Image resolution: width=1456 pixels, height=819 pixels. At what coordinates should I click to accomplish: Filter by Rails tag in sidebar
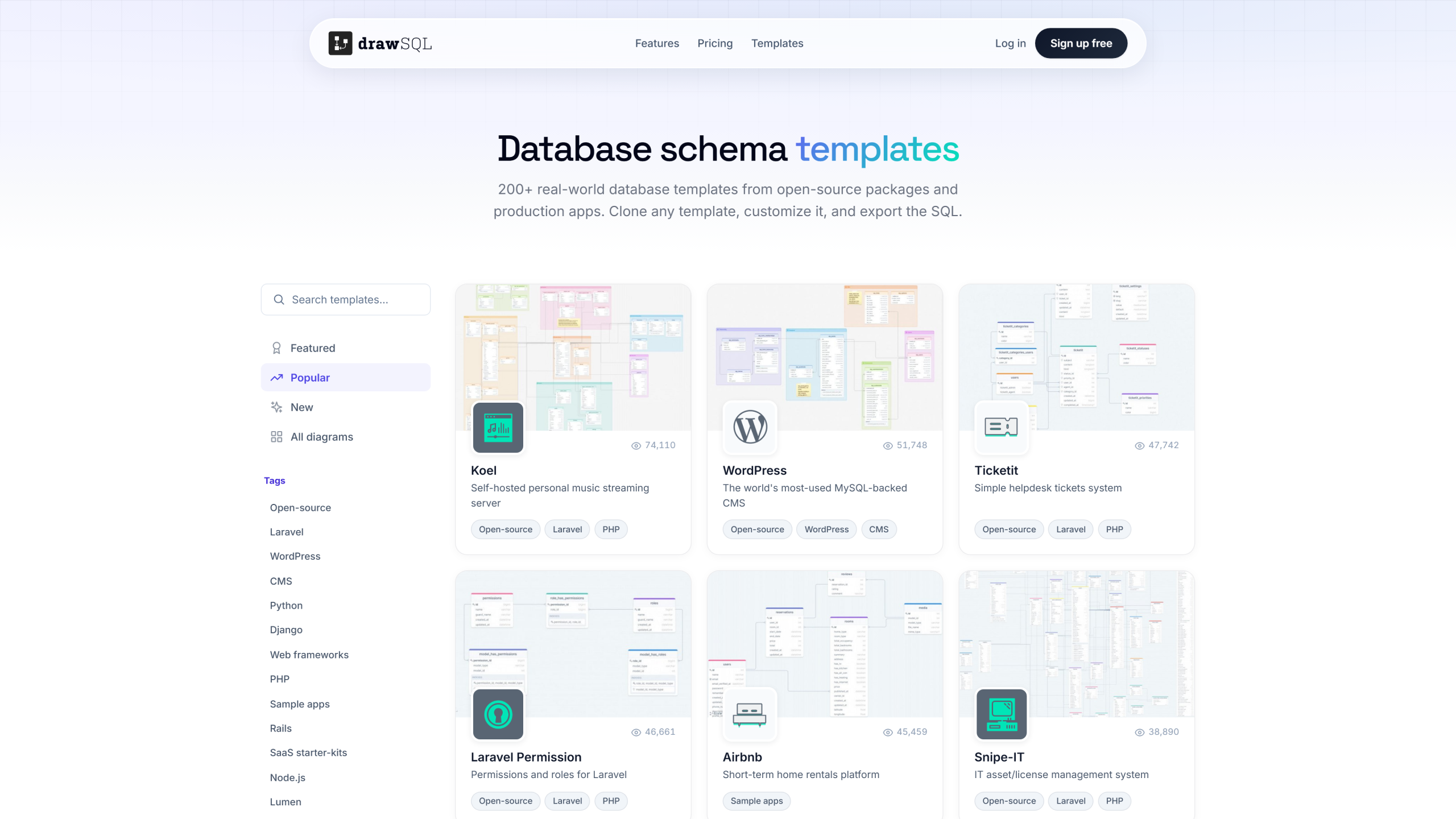[x=280, y=729]
